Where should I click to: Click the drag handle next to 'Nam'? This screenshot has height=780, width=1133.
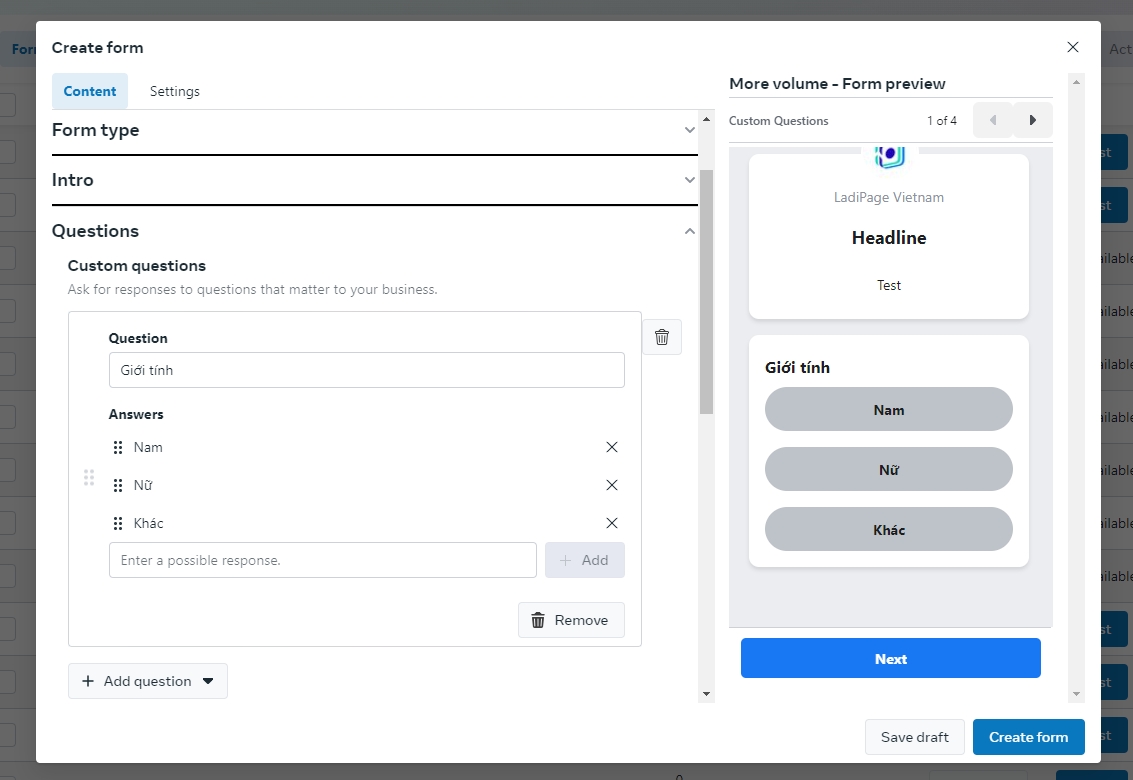(x=118, y=447)
